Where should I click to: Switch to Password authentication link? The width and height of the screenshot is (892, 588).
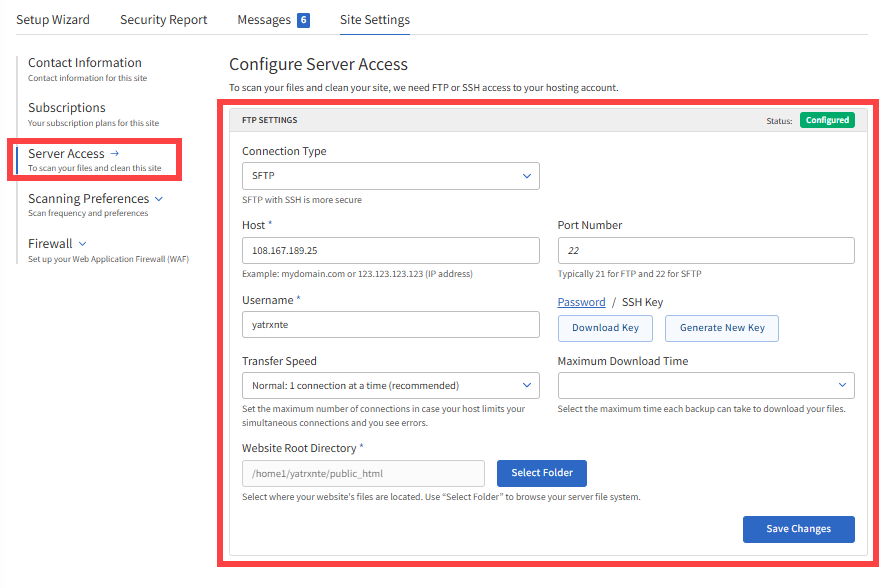581,302
